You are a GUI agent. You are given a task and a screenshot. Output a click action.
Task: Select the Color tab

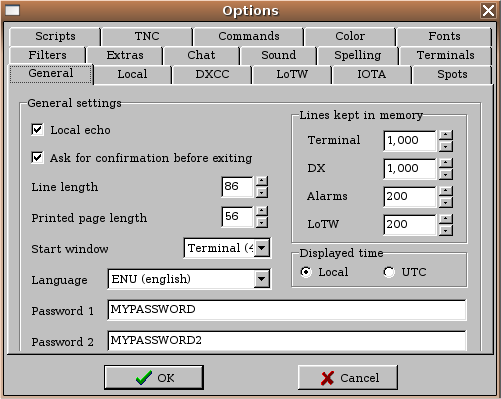[x=350, y=36]
